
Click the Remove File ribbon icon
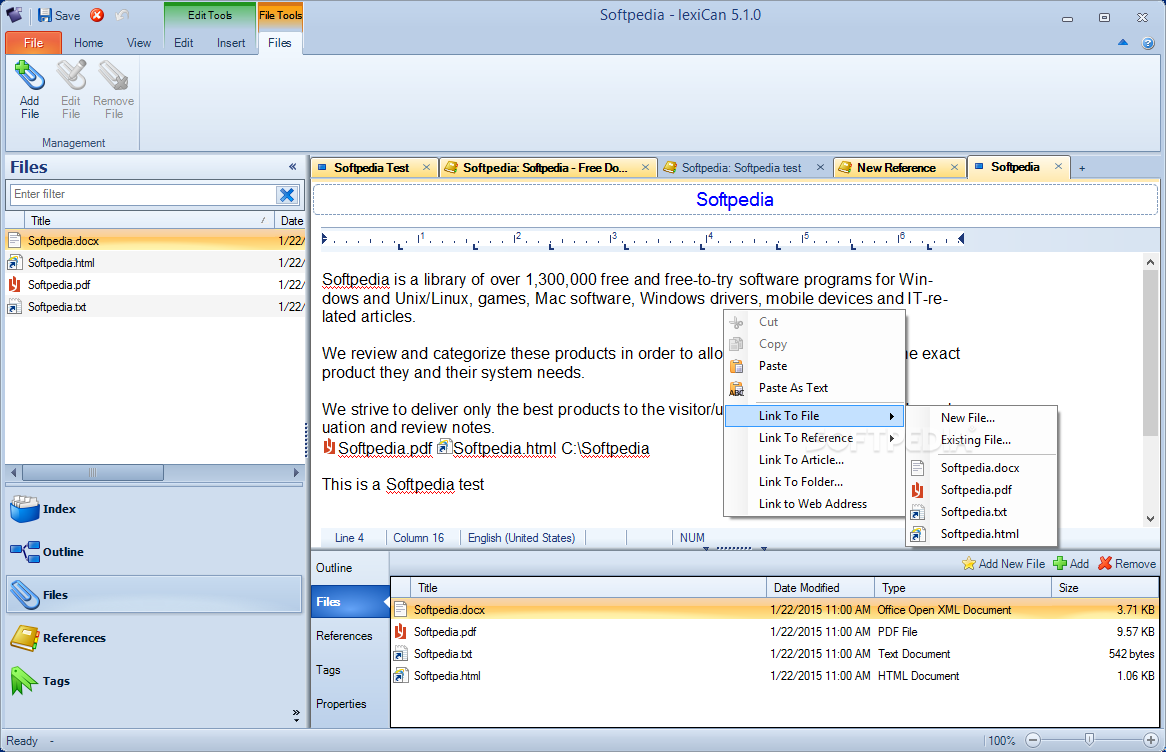coord(113,76)
